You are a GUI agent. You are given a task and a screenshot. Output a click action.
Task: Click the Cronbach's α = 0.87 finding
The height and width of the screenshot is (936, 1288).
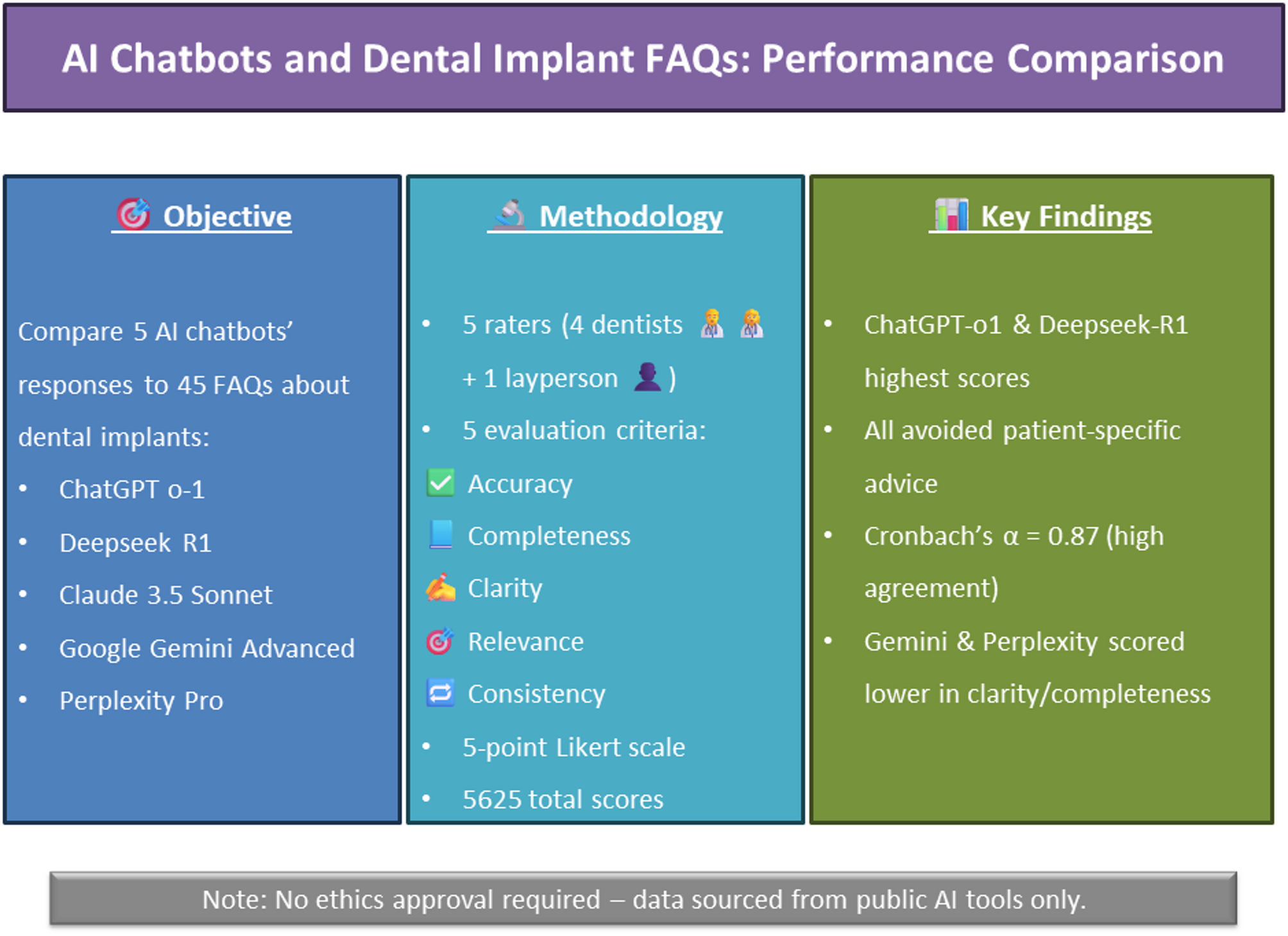point(1013,536)
